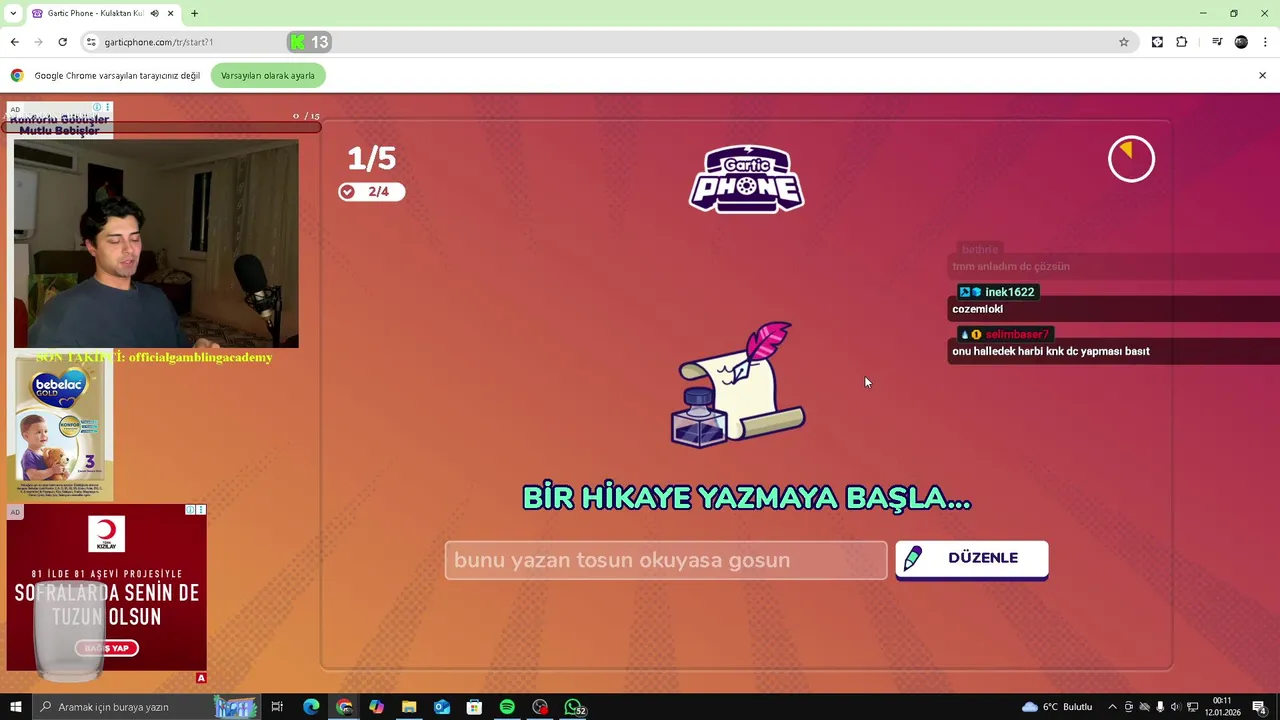This screenshot has width=1280, height=720.
Task: Open the media controls toolbar icon
Action: click(x=1217, y=42)
